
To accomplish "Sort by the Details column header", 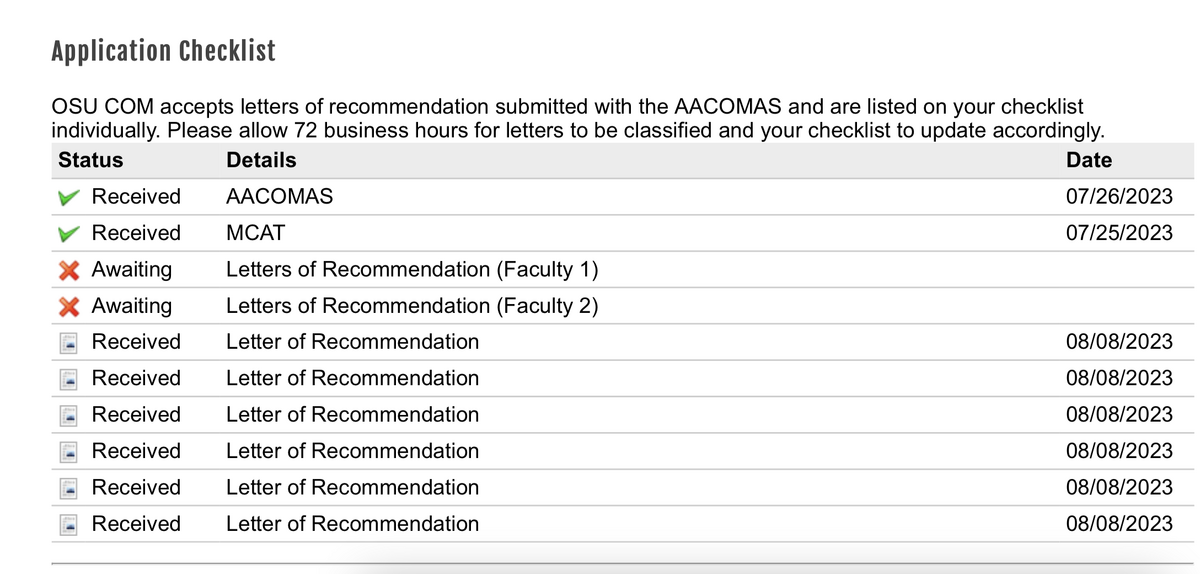I will click(261, 160).
